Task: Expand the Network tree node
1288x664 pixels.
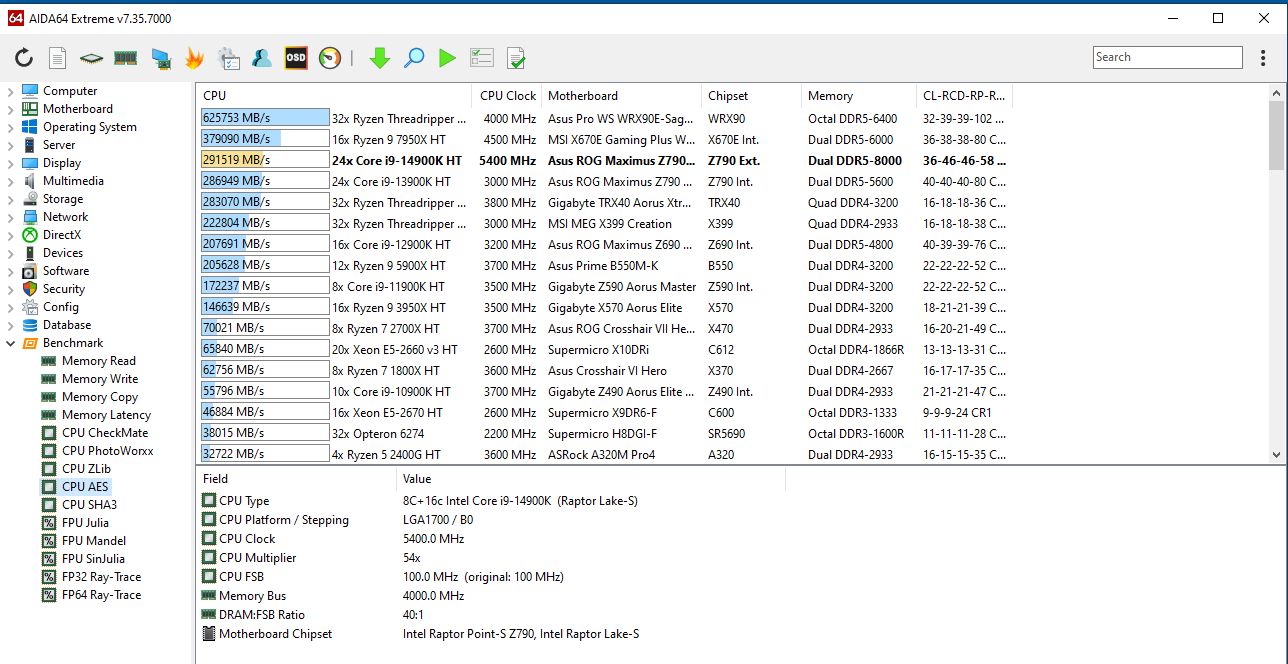Action: click(10, 217)
